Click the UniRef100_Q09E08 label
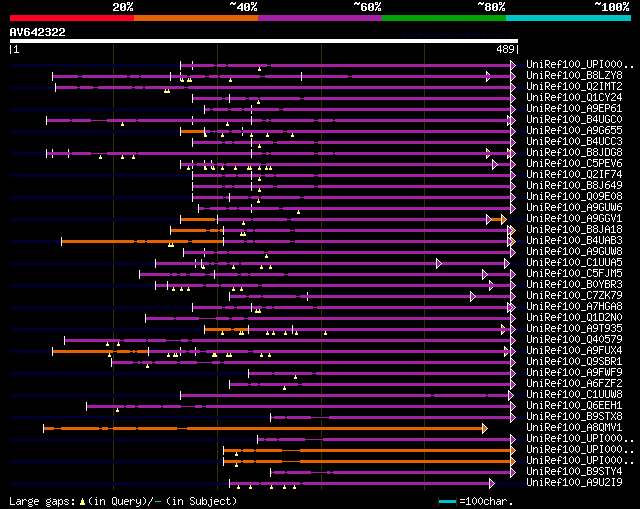The width and height of the screenshot is (640, 509). [574, 197]
